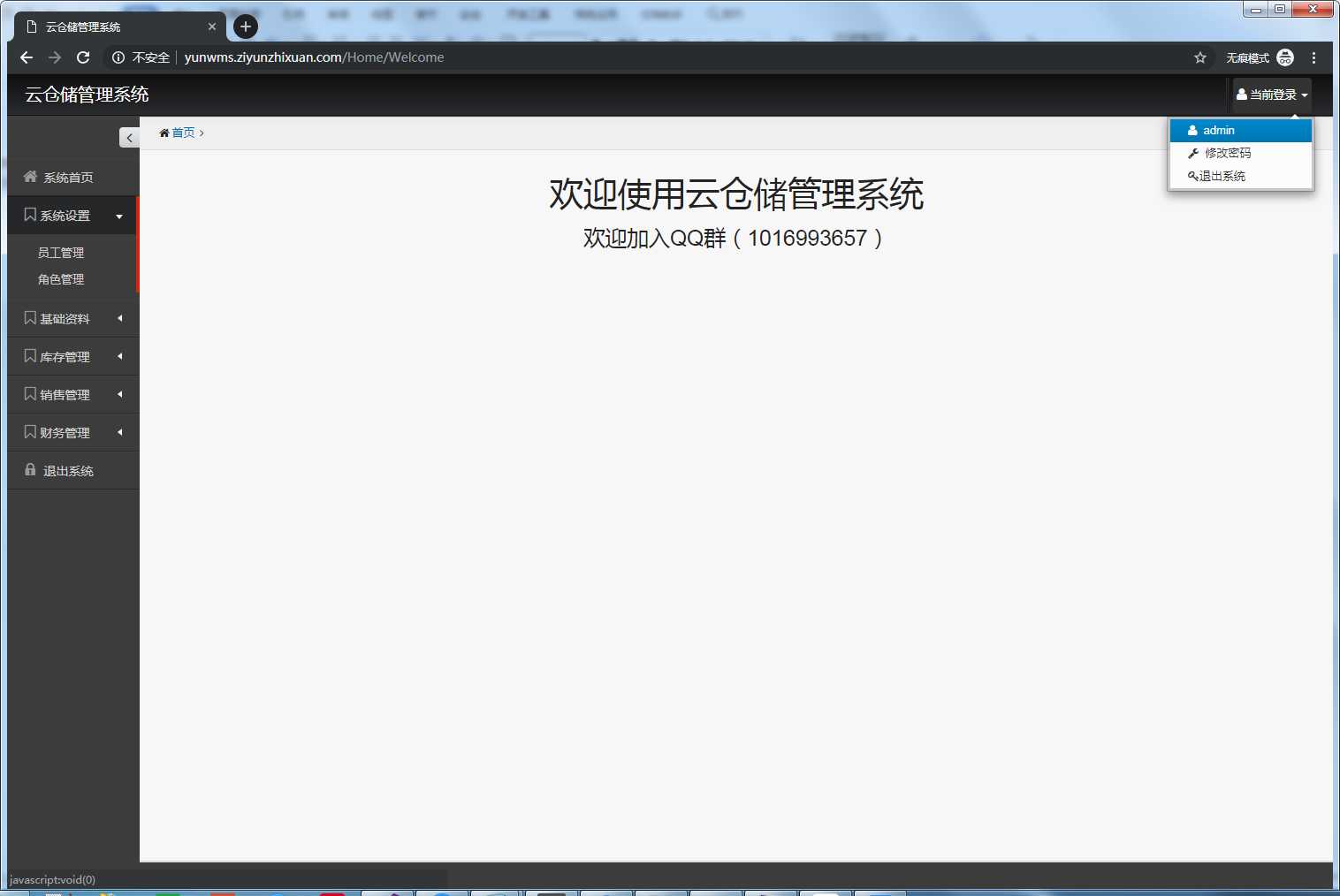
Task: Click the browser forward arrow
Action: (55, 57)
